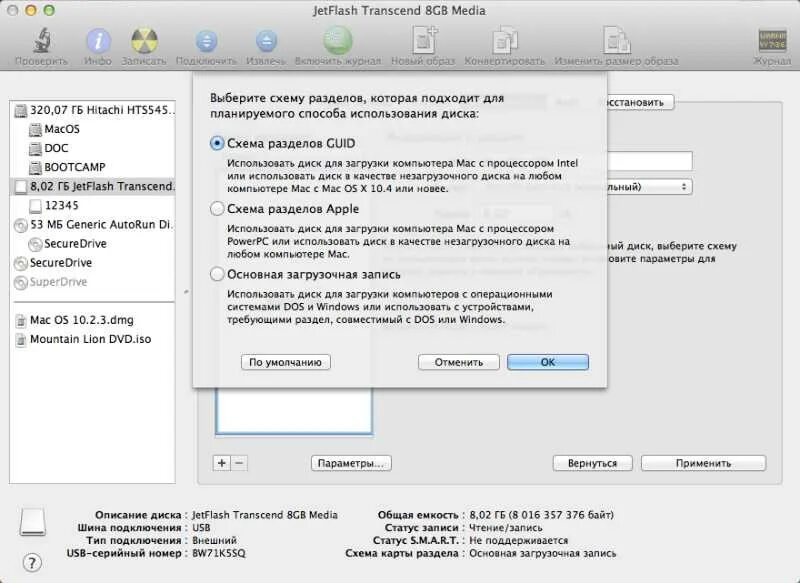
Task: Click the partition name input field
Action: click(649, 161)
